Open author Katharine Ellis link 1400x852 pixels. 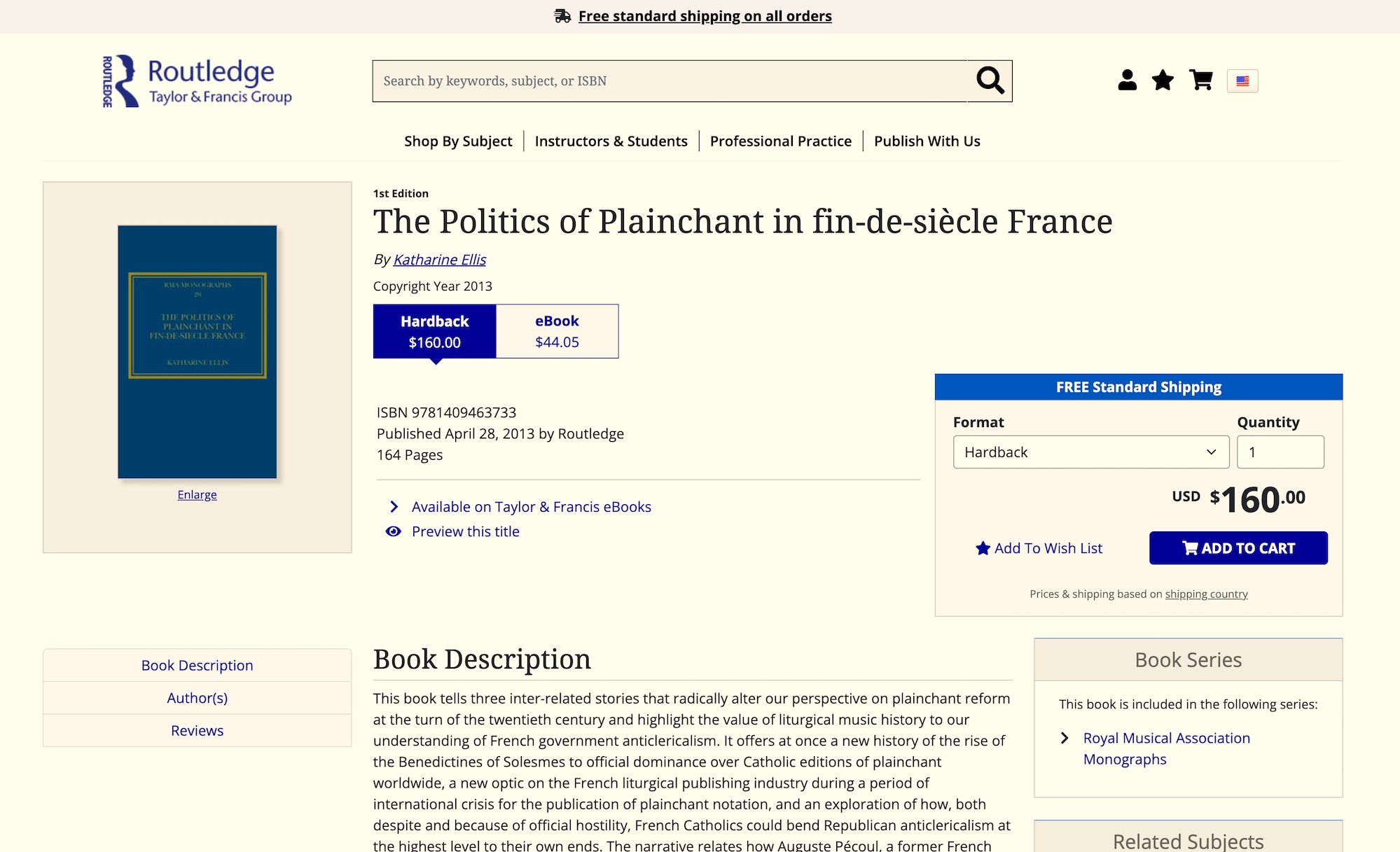pyautogui.click(x=439, y=260)
